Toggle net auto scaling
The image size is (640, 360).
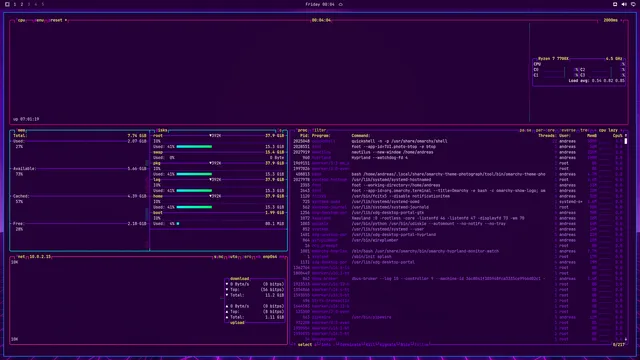click(x=233, y=257)
